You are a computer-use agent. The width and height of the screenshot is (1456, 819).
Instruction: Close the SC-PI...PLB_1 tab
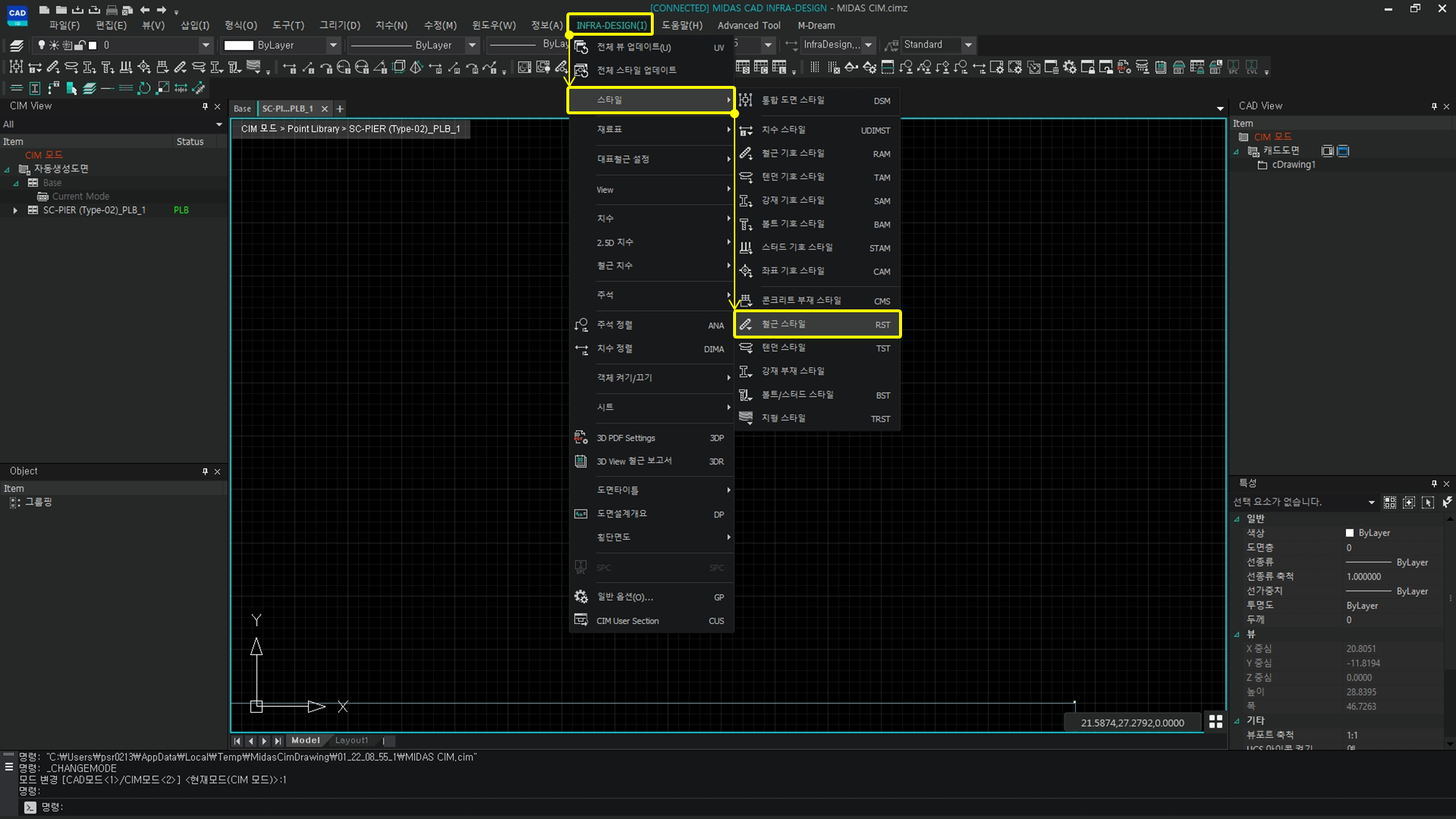[x=325, y=108]
